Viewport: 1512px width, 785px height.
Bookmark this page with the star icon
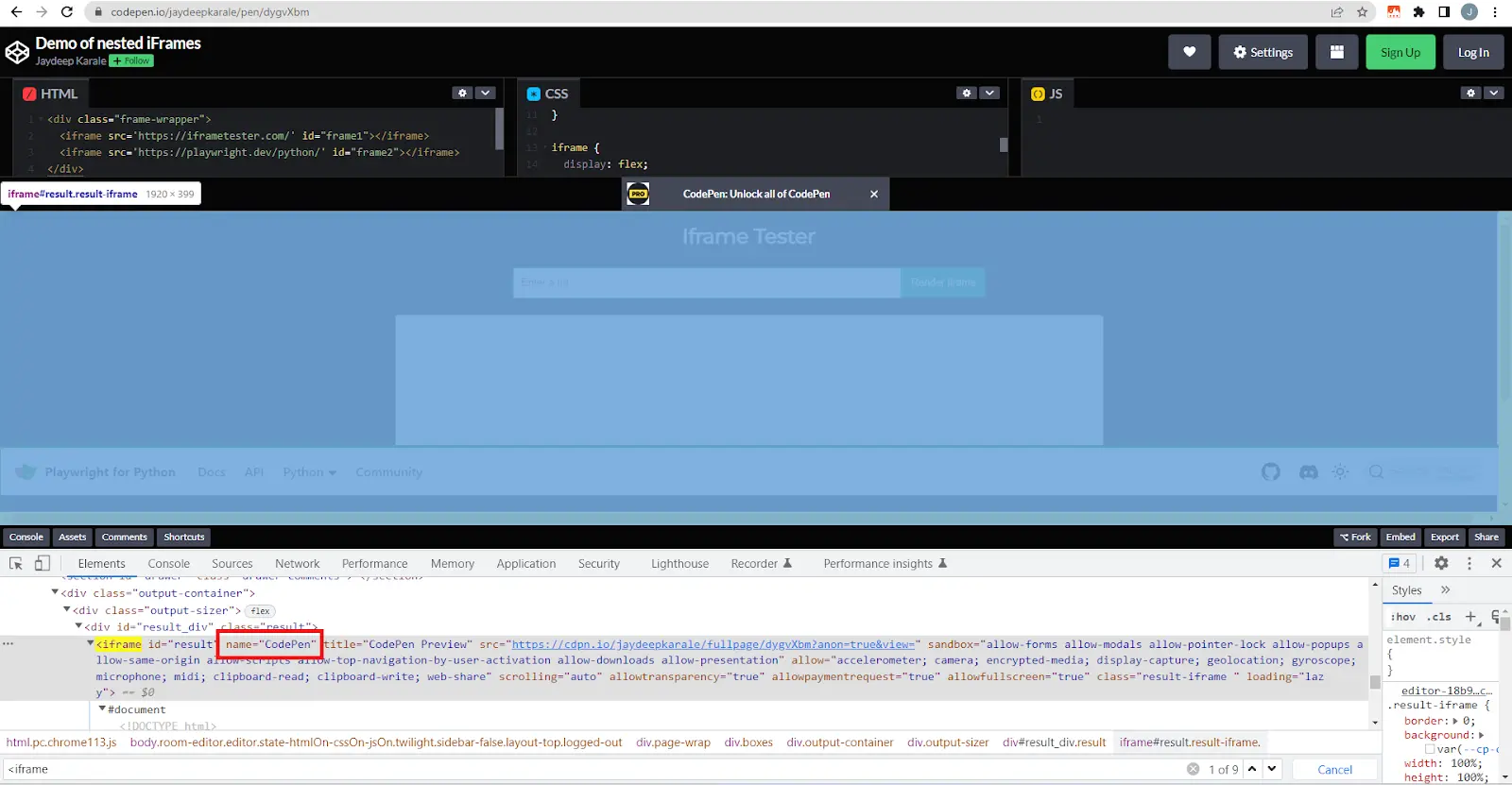(x=1362, y=12)
